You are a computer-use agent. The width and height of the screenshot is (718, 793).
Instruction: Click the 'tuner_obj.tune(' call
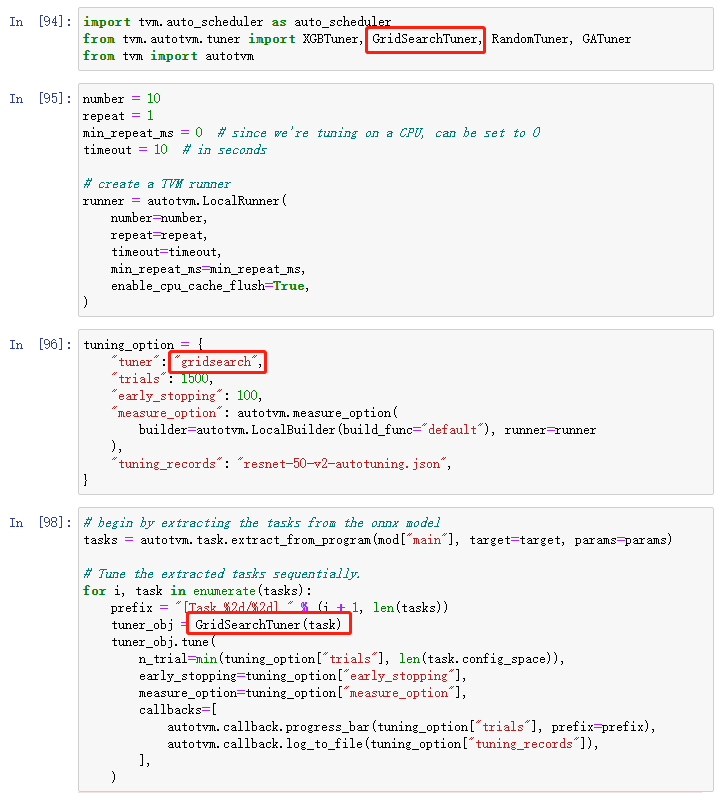pyautogui.click(x=164, y=642)
